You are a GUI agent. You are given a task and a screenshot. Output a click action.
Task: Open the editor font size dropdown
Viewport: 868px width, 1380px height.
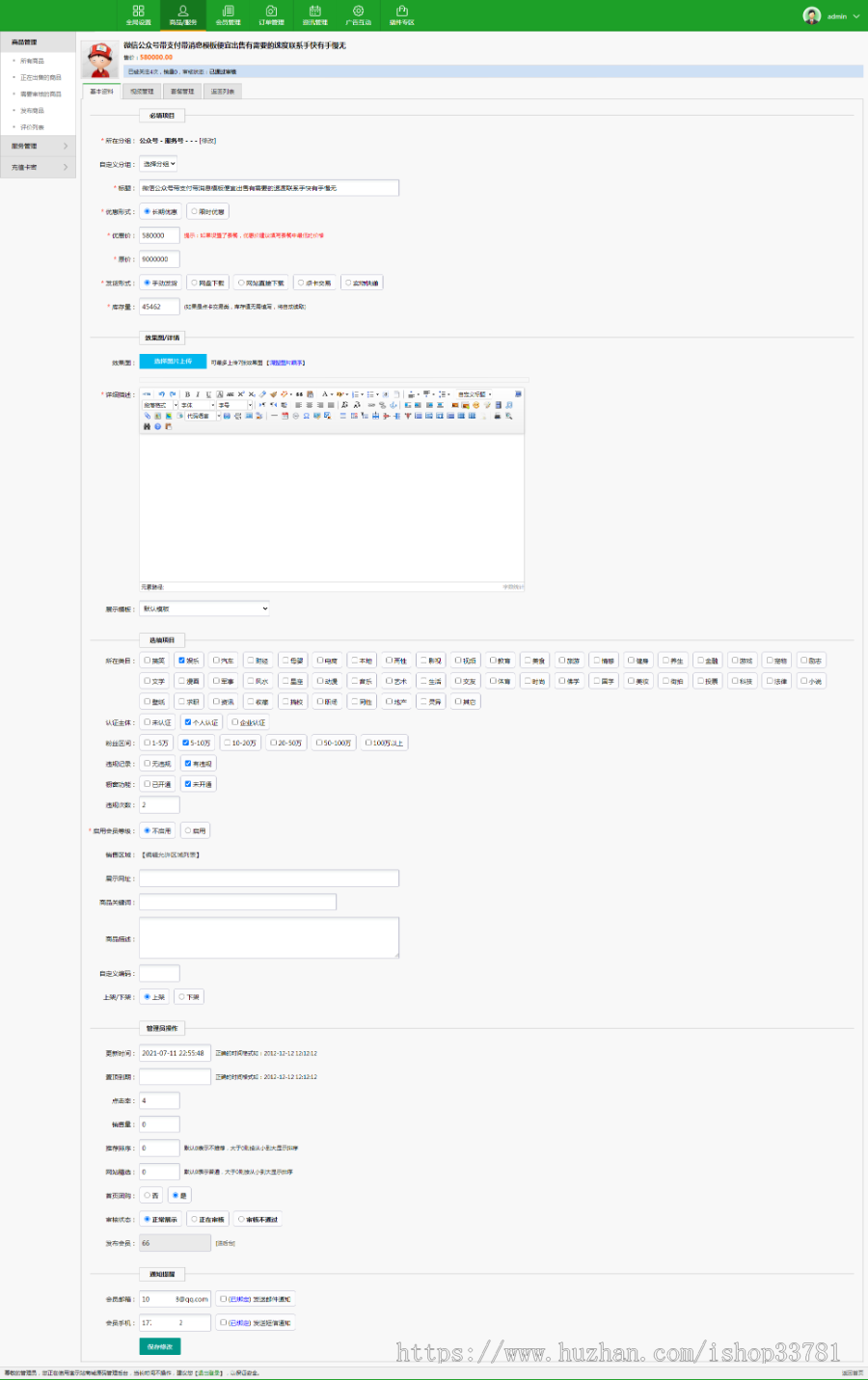tap(234, 405)
